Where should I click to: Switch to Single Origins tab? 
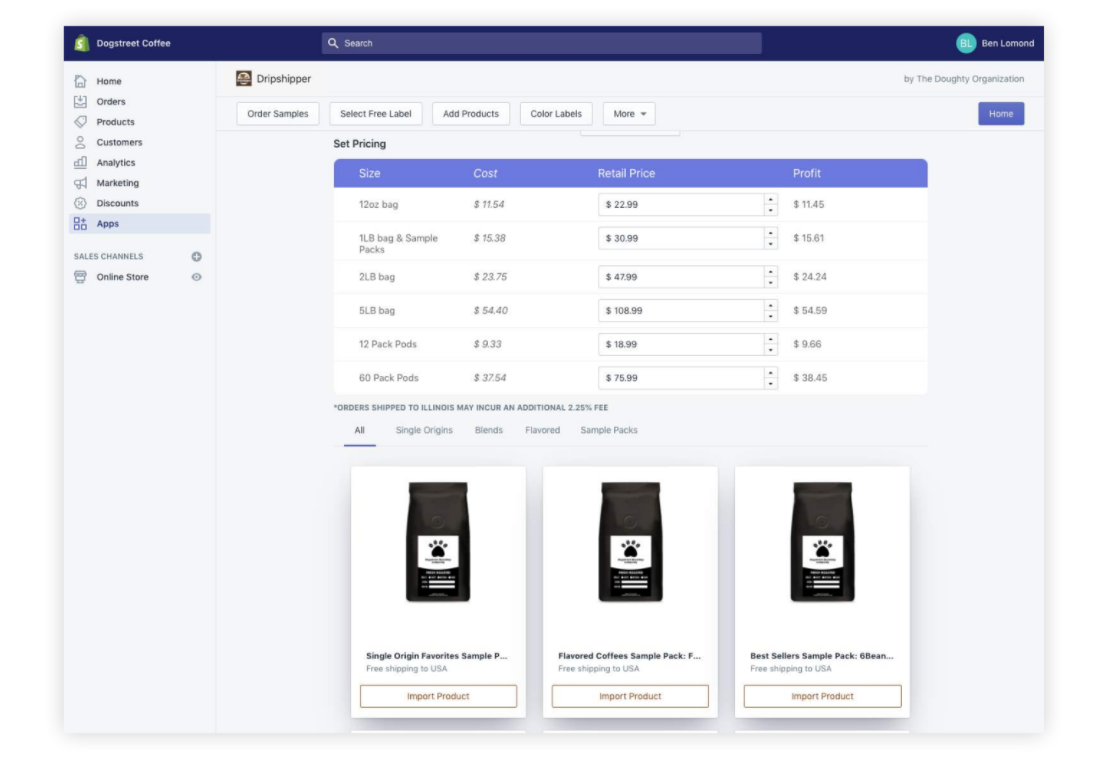coord(424,431)
